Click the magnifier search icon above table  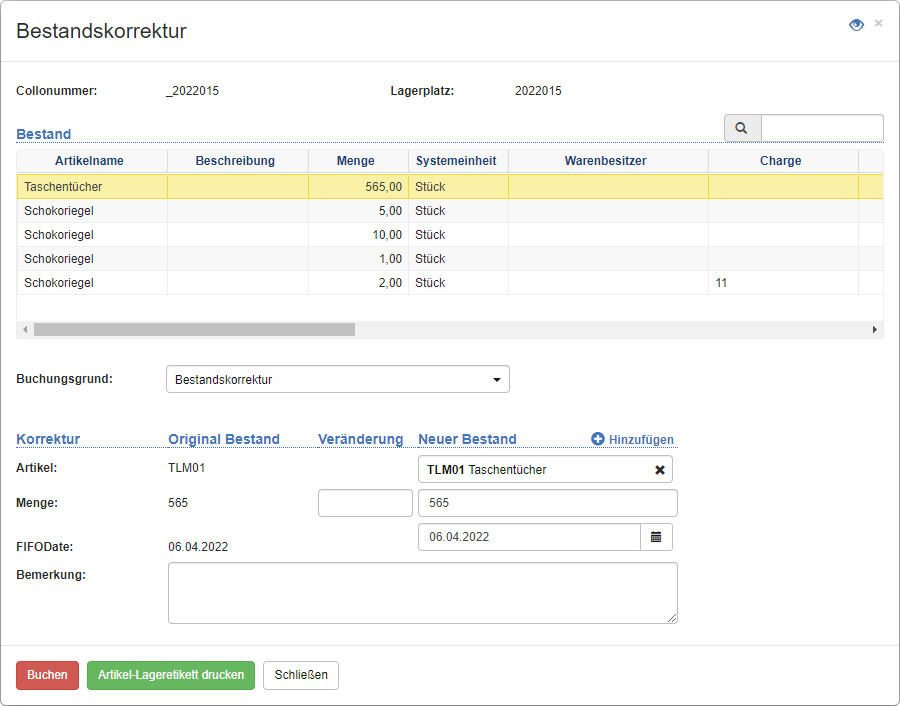point(742,128)
